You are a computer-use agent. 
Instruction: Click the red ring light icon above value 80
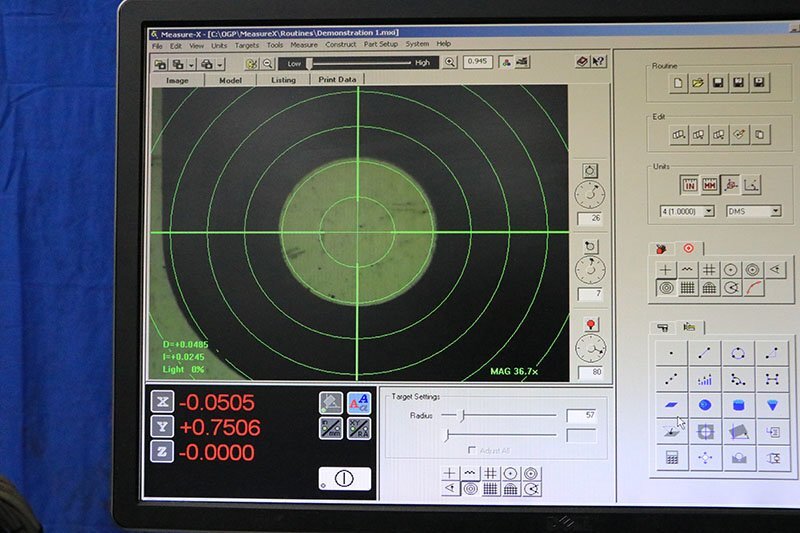[590, 324]
